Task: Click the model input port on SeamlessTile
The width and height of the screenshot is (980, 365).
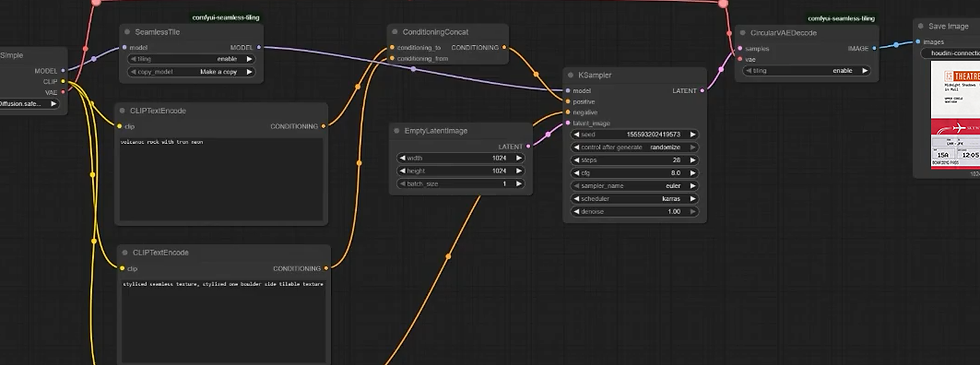Action: 124,48
